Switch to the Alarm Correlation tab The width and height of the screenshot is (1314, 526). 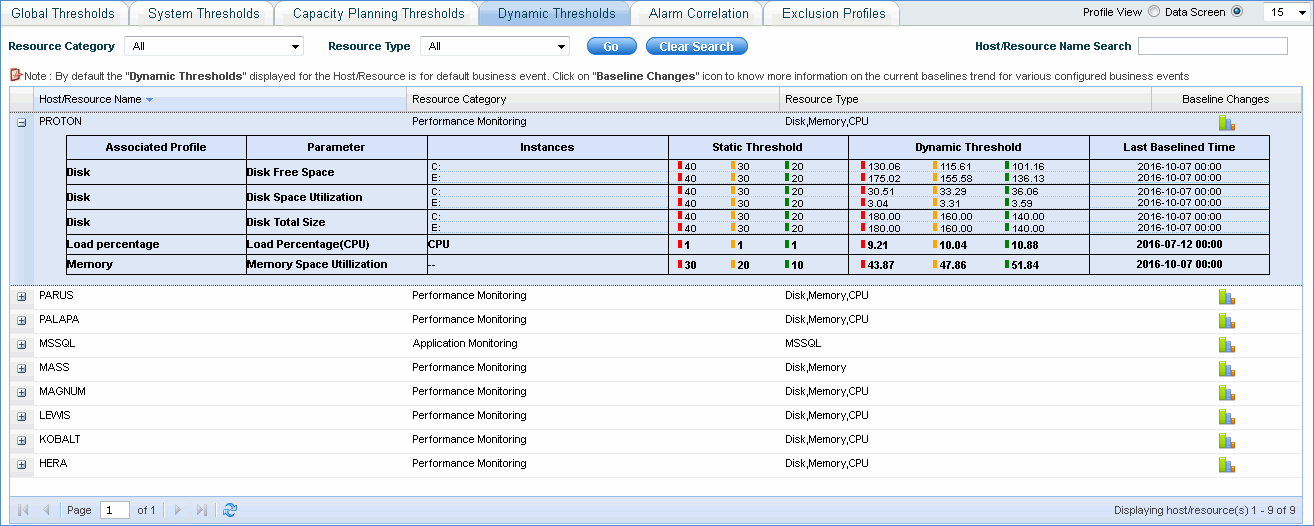tap(698, 14)
